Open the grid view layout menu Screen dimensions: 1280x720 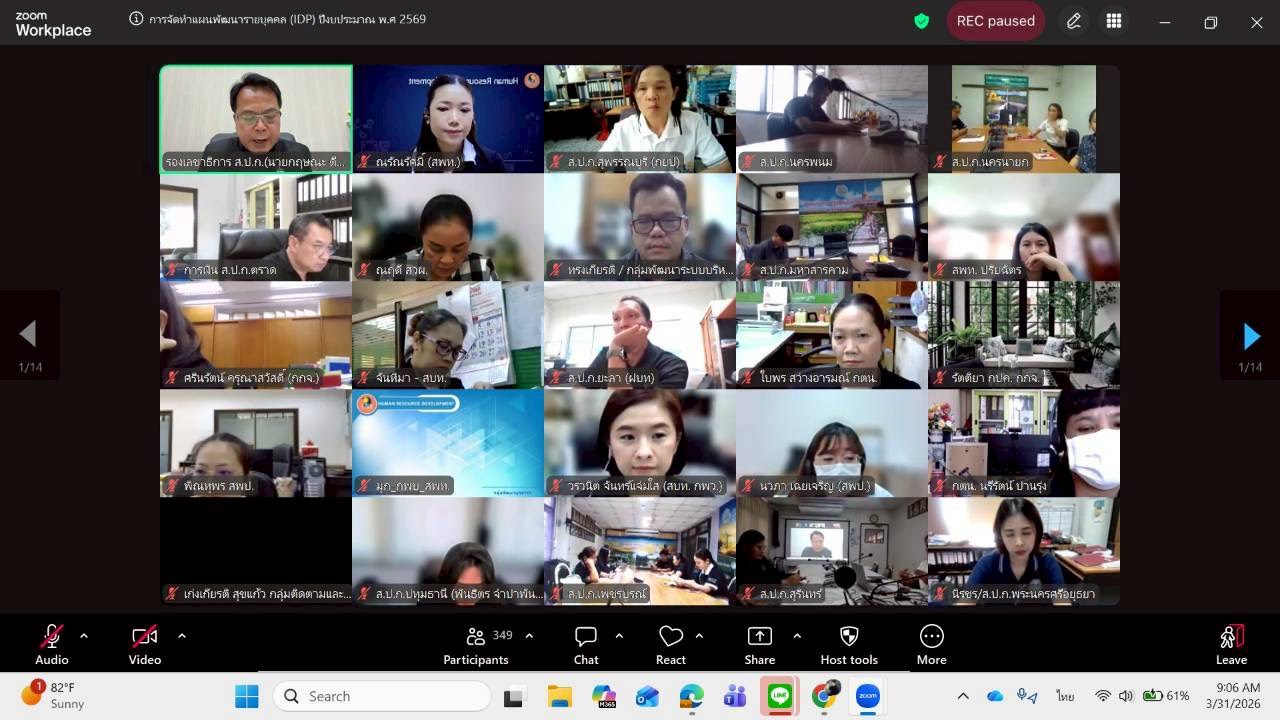click(1114, 21)
